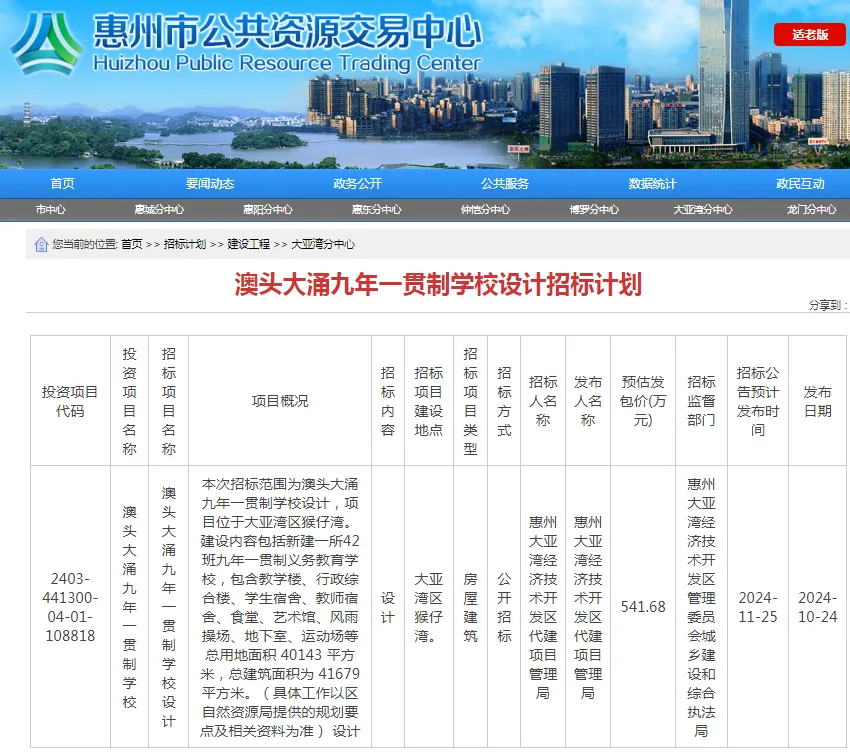Switch to 适老版 elderly-friendly mode
The width and height of the screenshot is (850, 752).
click(809, 34)
